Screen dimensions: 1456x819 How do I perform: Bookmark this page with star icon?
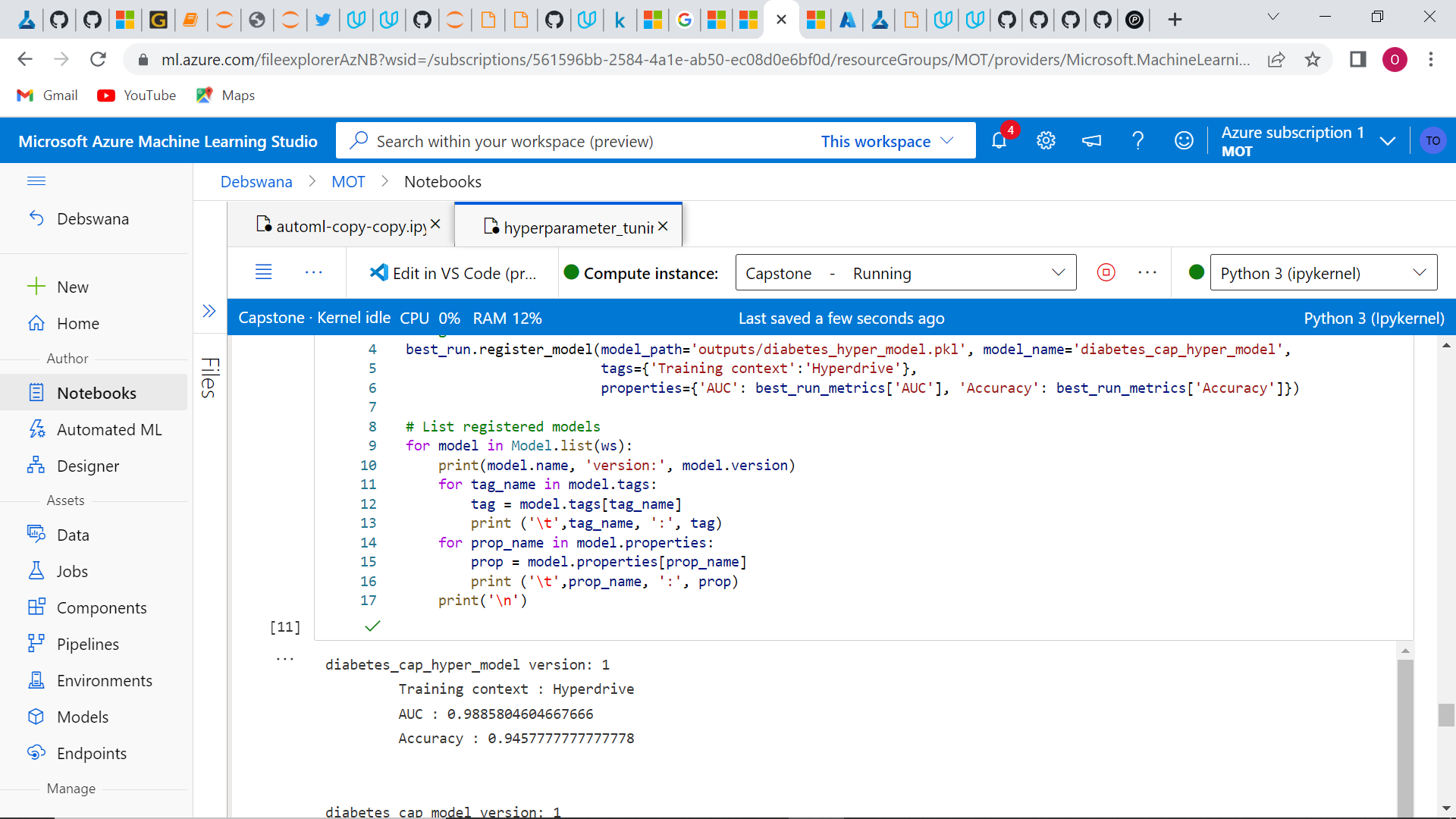[x=1313, y=59]
